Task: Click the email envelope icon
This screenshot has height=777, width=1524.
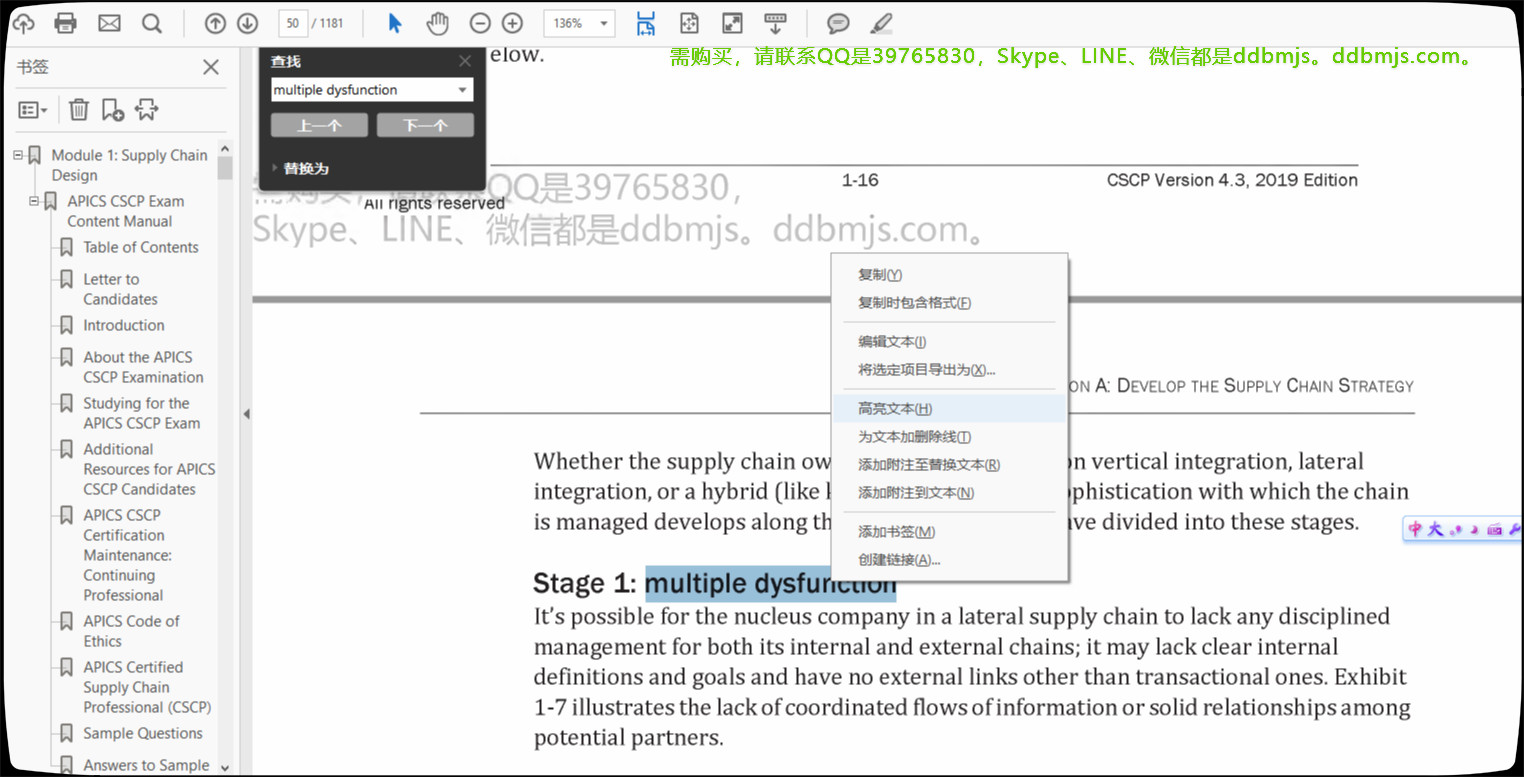Action: pyautogui.click(x=109, y=23)
